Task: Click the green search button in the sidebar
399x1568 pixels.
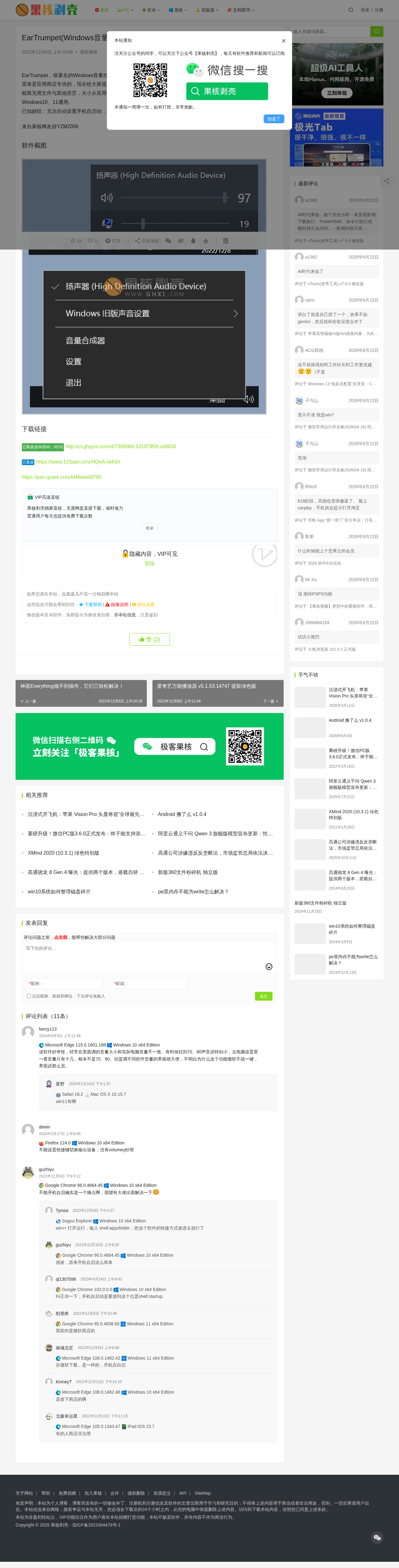Action: [x=377, y=32]
